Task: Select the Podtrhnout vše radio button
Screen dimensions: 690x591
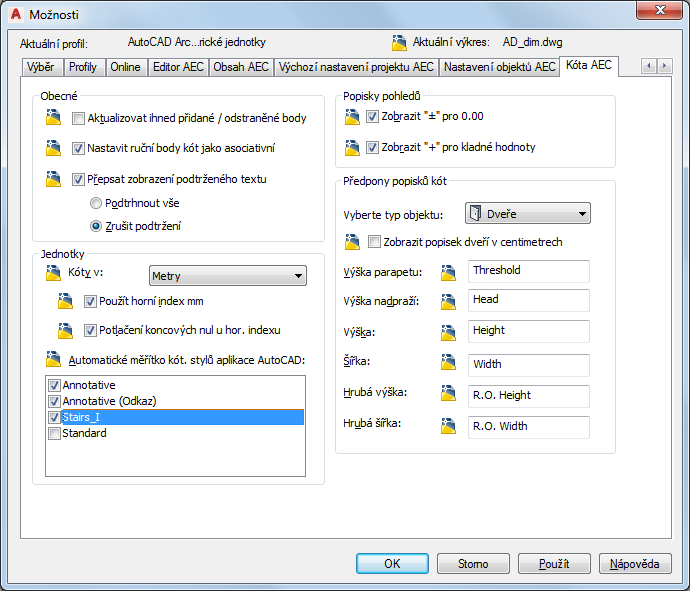Action: pyautogui.click(x=95, y=203)
